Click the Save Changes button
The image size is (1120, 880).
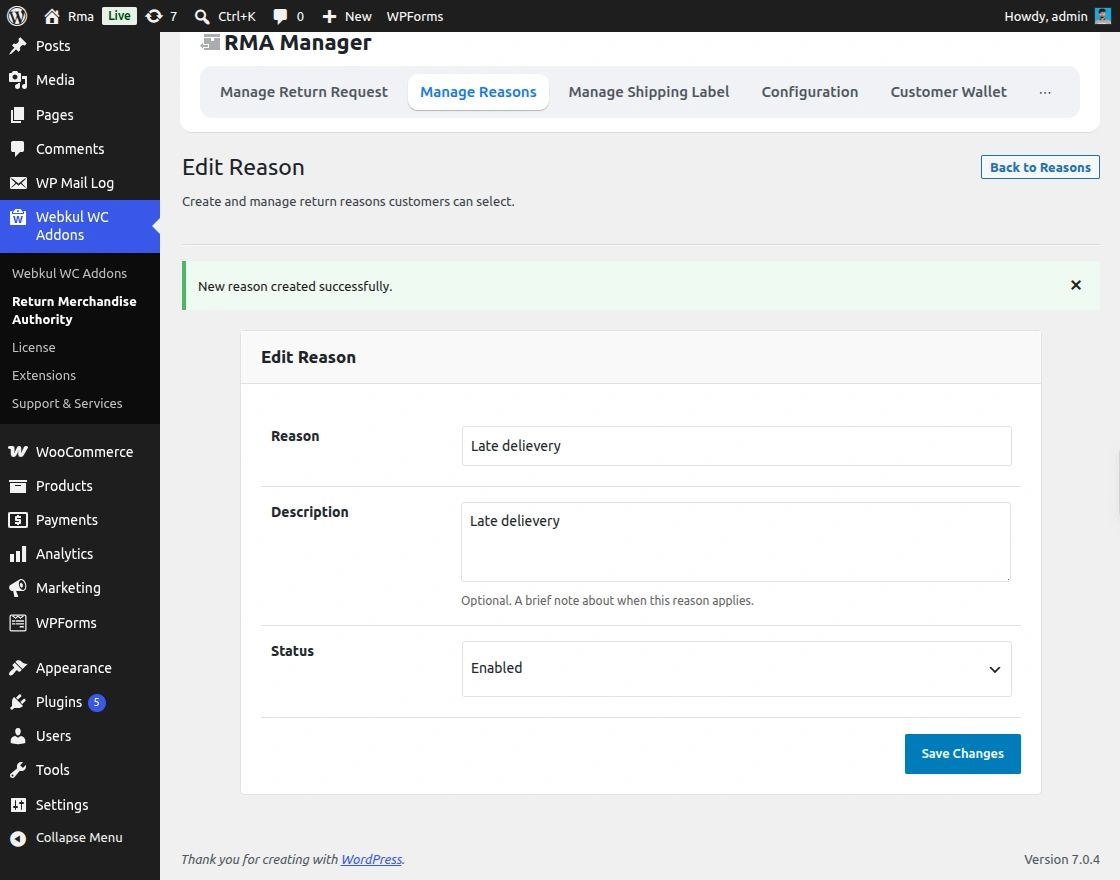[962, 754]
